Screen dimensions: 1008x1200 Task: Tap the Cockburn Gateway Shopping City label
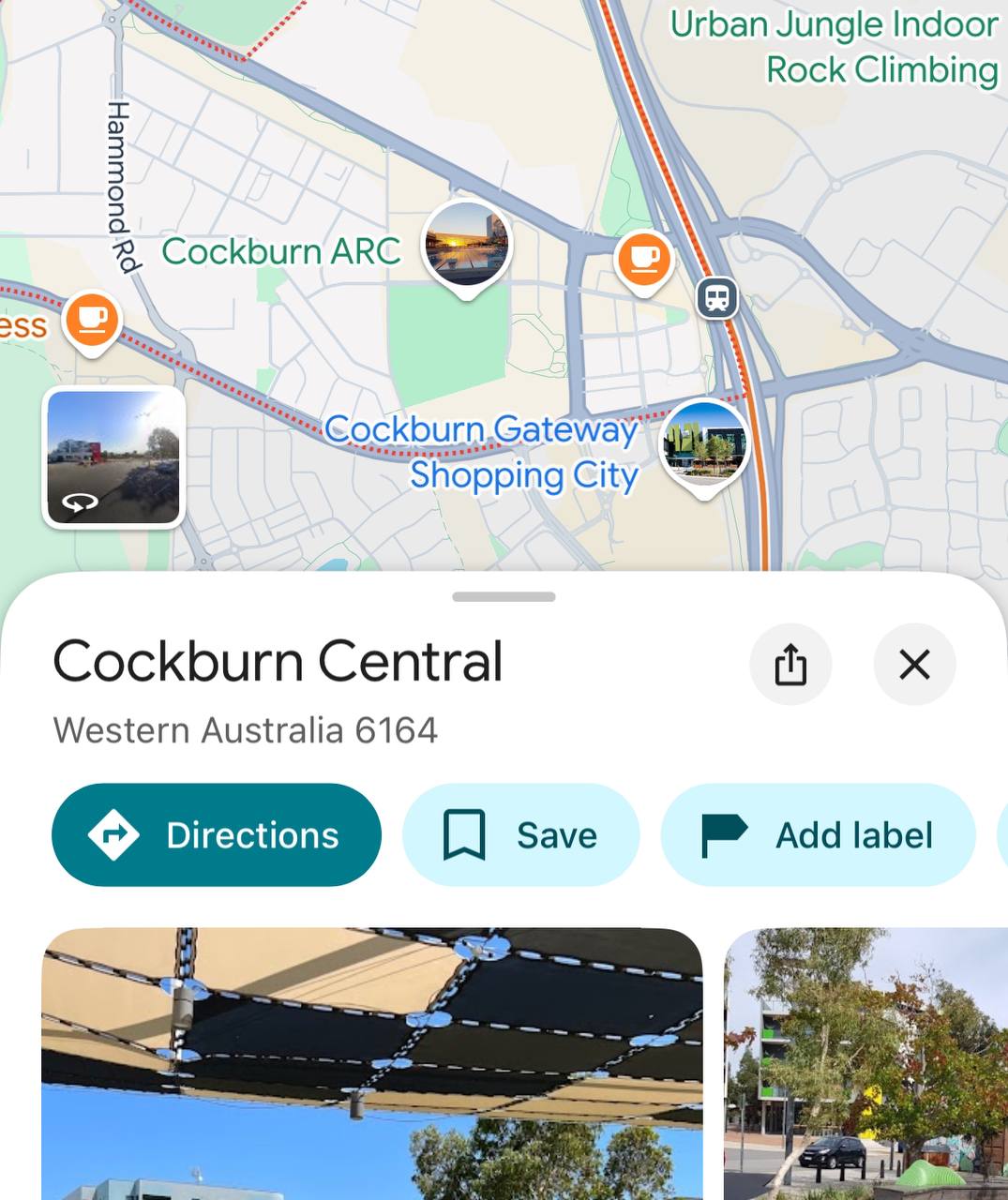[x=481, y=452]
